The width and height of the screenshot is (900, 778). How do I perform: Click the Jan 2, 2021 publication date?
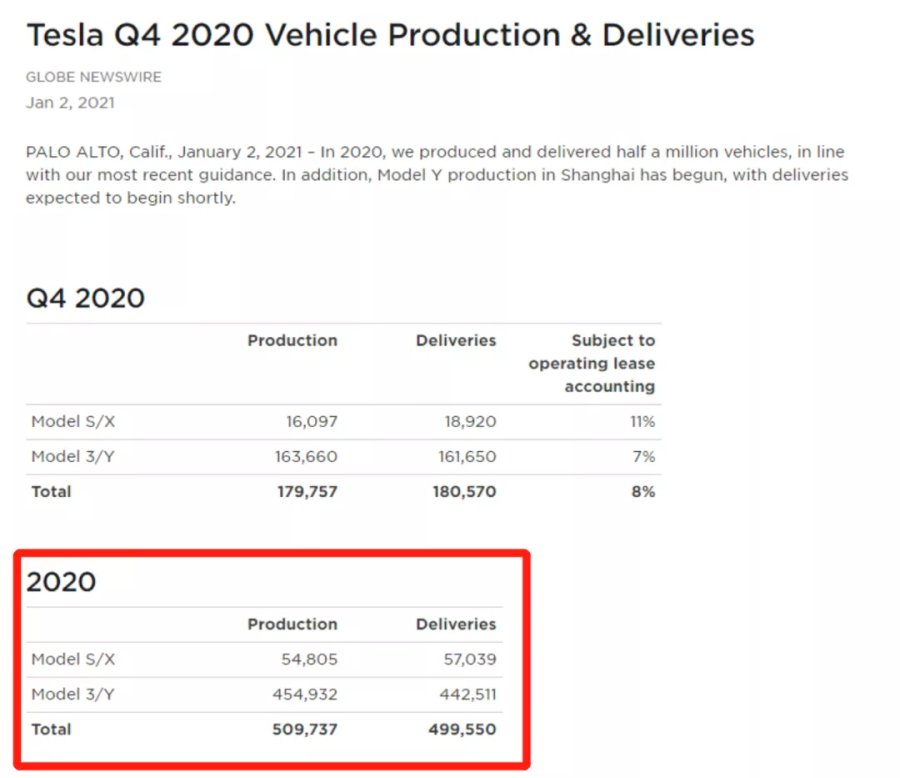point(70,102)
